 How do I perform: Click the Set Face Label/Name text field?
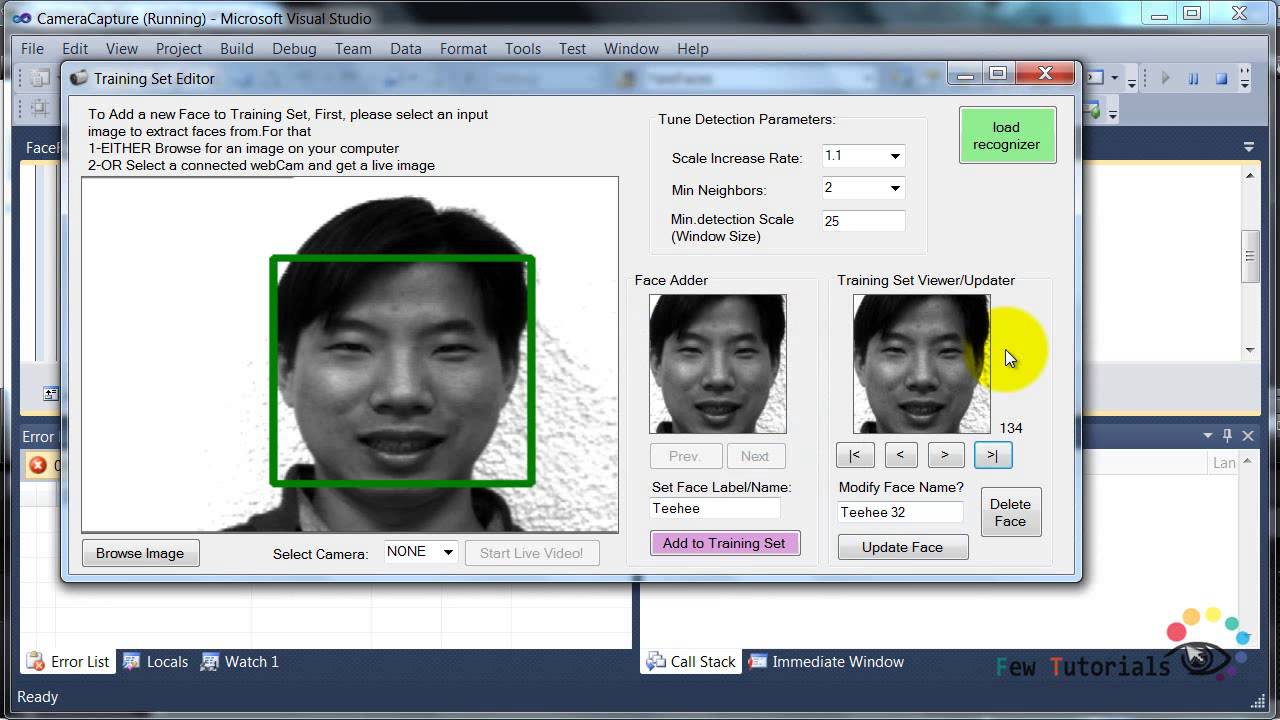(x=715, y=508)
